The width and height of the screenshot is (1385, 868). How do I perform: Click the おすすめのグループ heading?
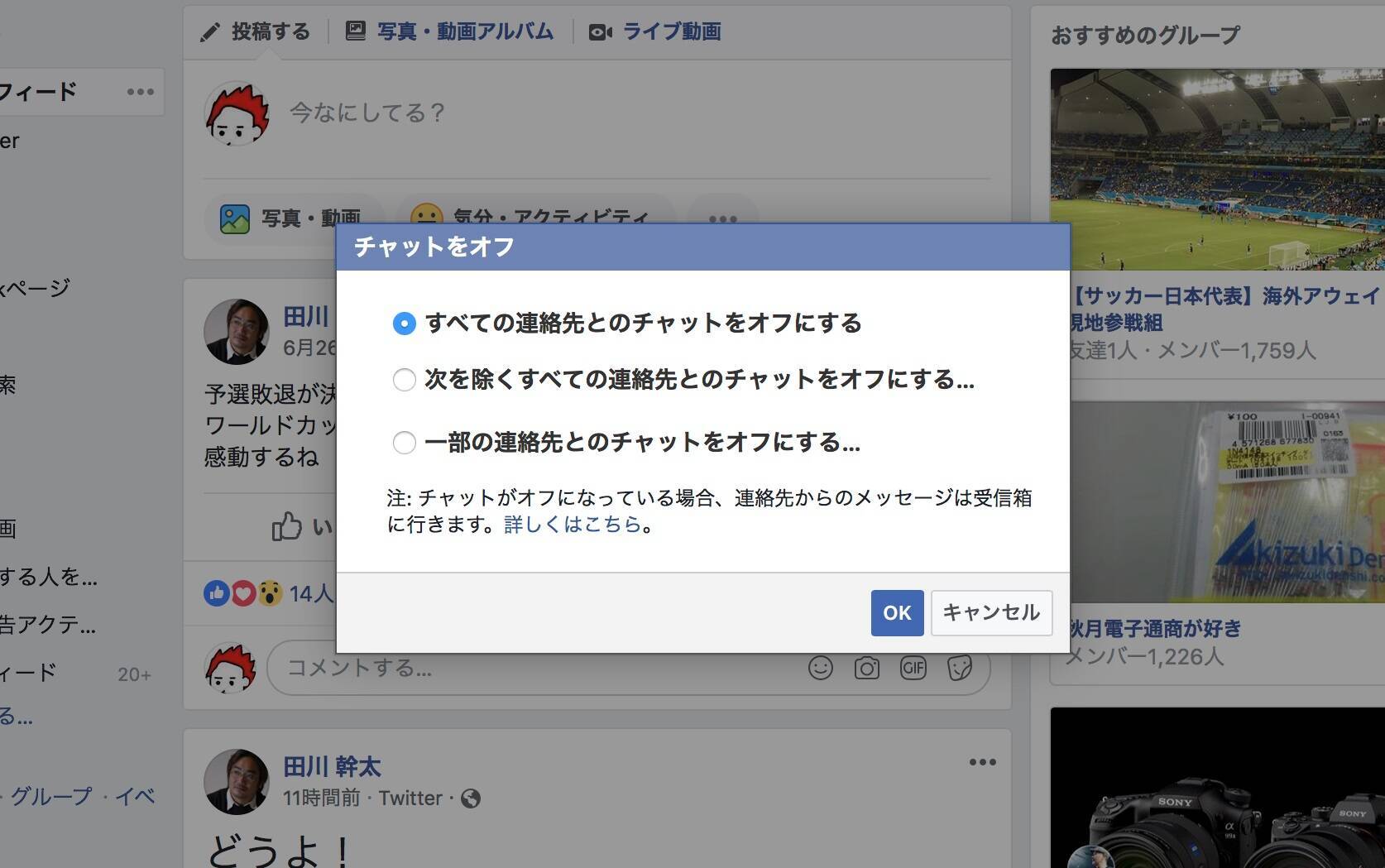pos(1146,35)
